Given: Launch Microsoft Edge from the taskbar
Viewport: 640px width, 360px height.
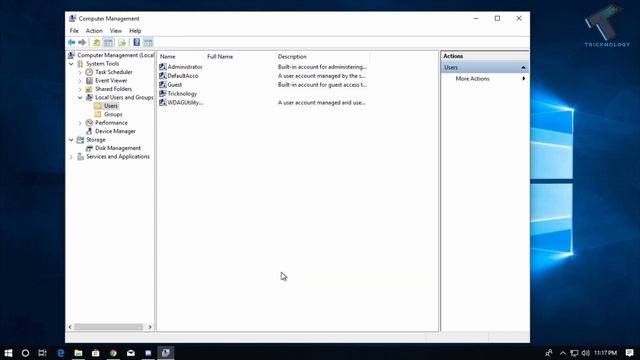Looking at the screenshot, I should coord(60,353).
